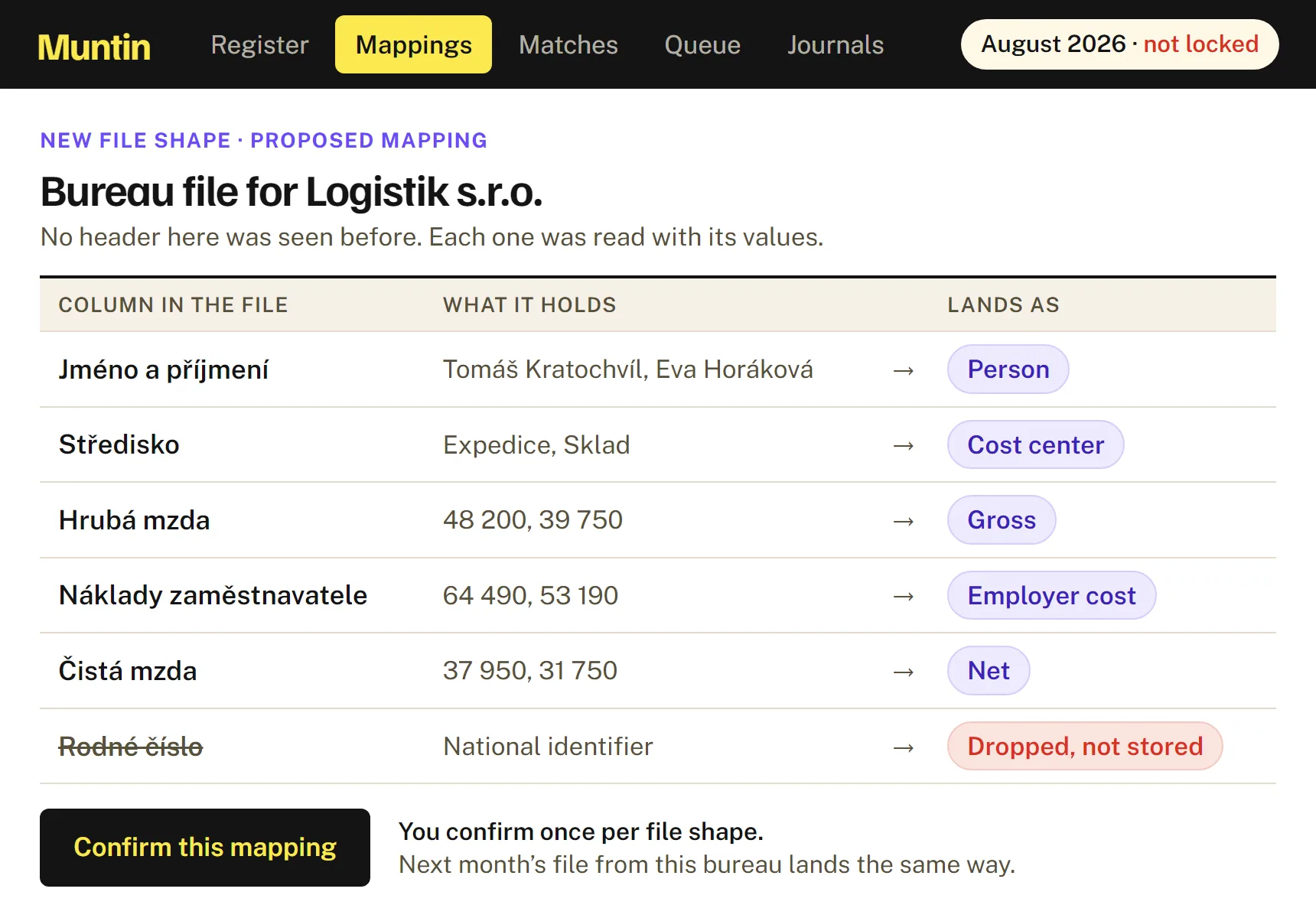Click the 48 200, 39 750 values
This screenshot has width=1316, height=918.
533,520
